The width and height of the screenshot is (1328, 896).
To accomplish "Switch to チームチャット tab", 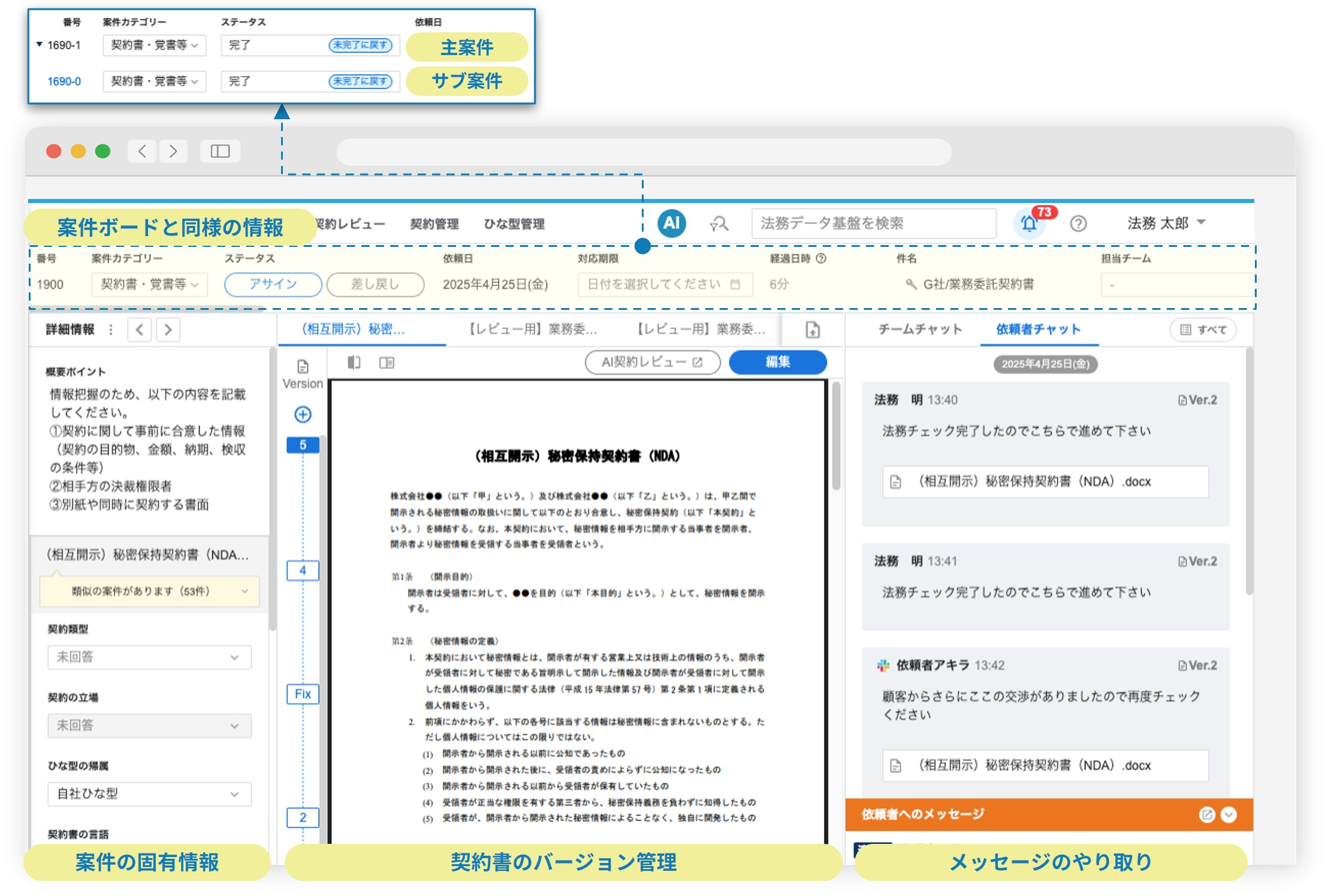I will coord(920,329).
